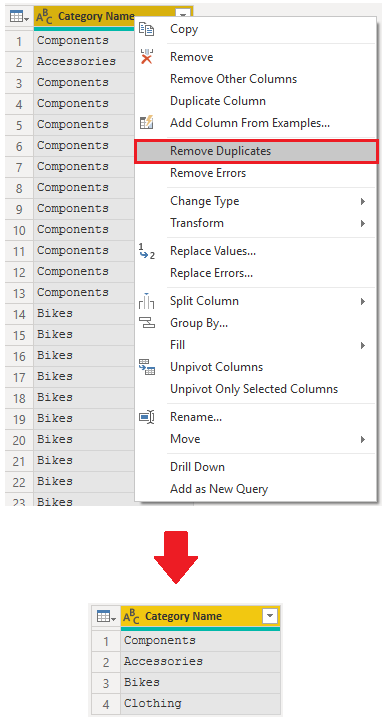Click the Rename icon
This screenshot has width=385, height=721.
(146, 417)
